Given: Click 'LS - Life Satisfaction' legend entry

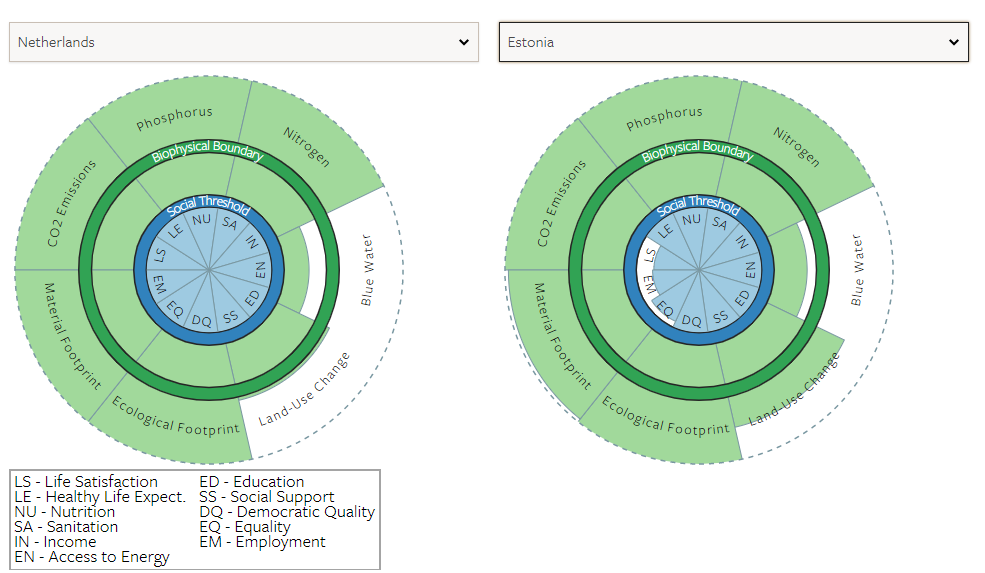Looking at the screenshot, I should (86, 482).
